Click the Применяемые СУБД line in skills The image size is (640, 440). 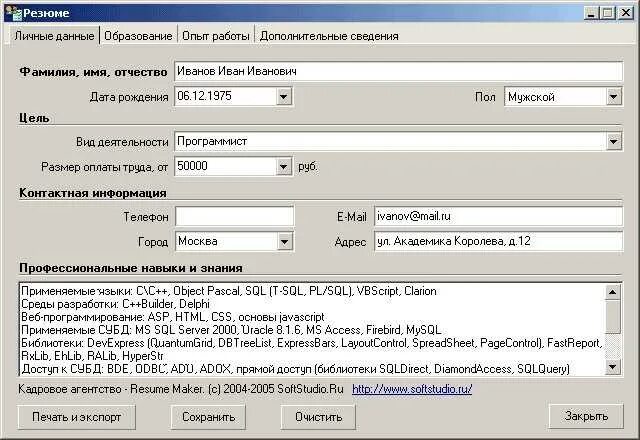231,330
